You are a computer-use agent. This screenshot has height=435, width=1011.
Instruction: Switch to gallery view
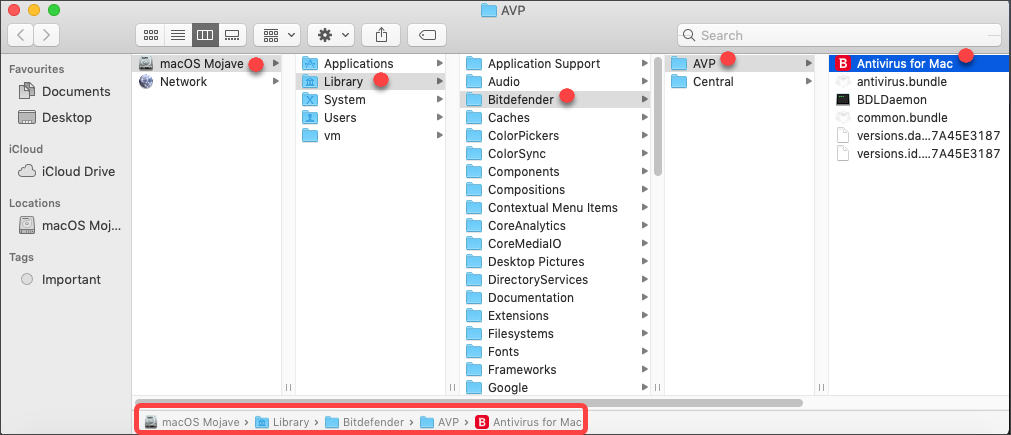point(233,35)
